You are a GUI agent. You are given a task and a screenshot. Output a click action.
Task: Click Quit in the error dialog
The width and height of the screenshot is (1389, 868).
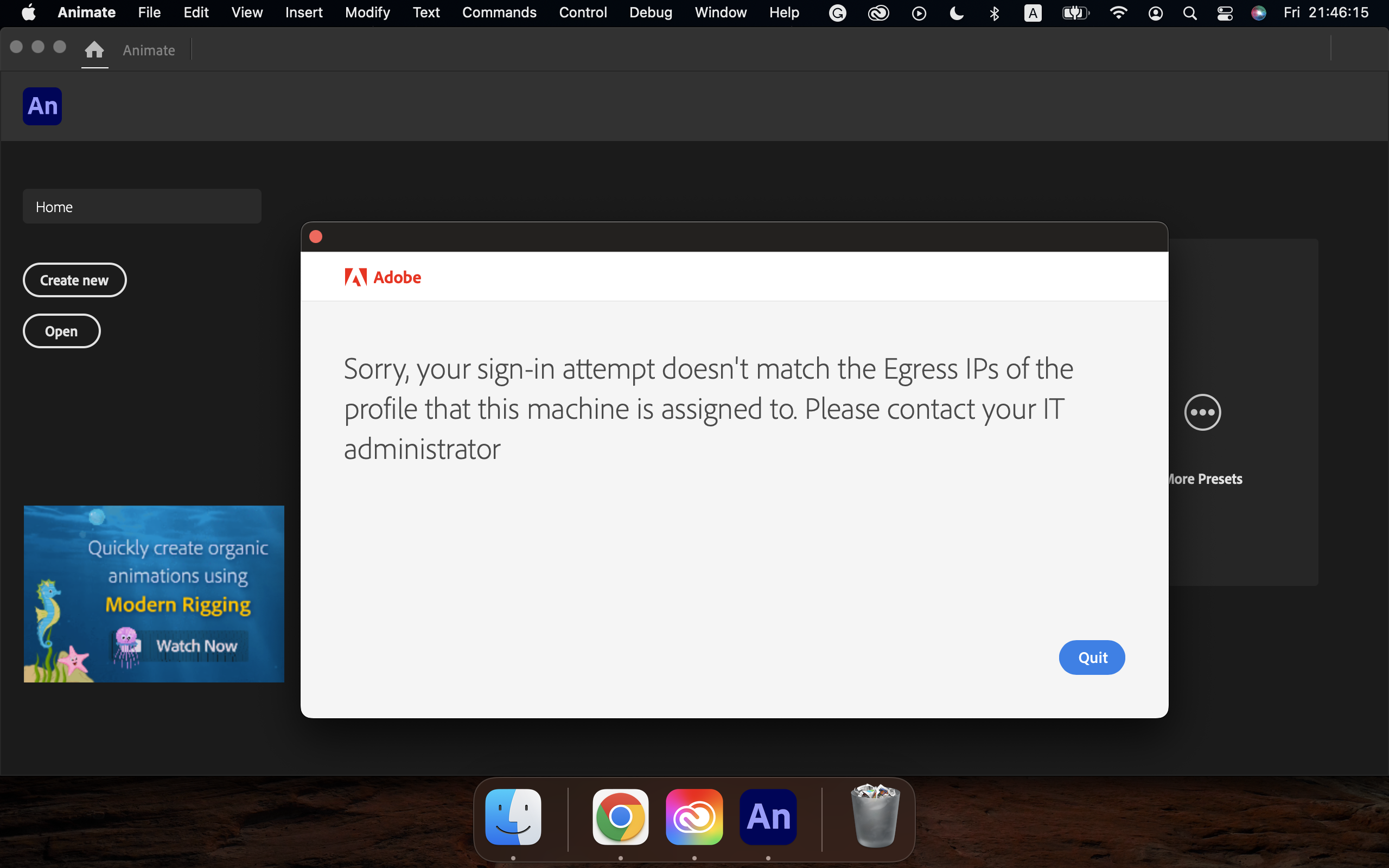tap(1091, 658)
